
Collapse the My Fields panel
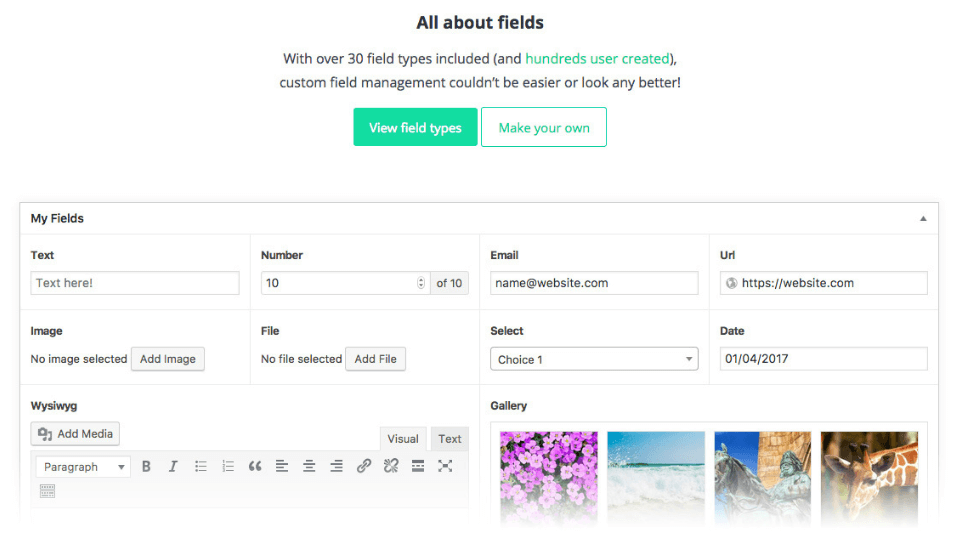coord(923,219)
